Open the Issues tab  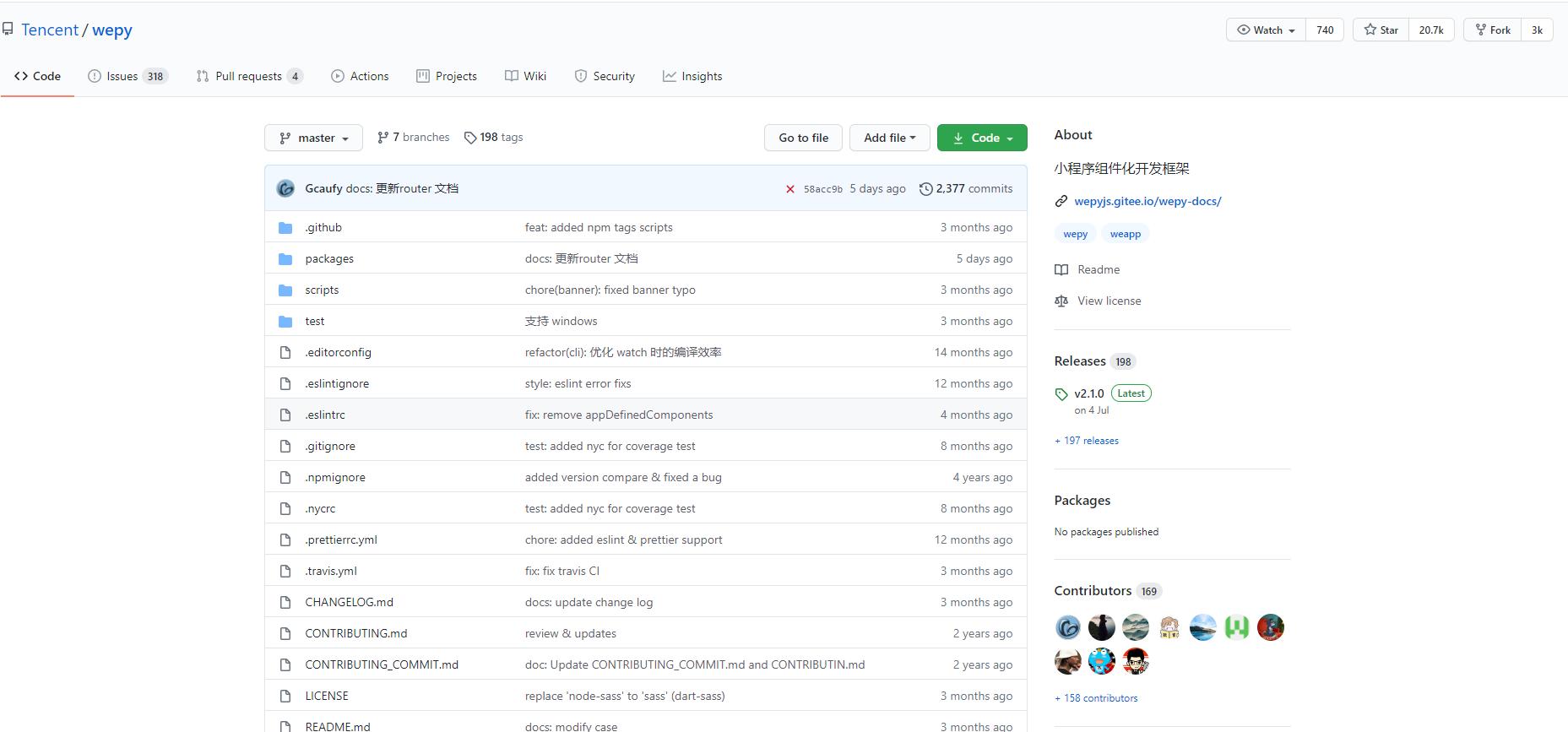pos(128,76)
